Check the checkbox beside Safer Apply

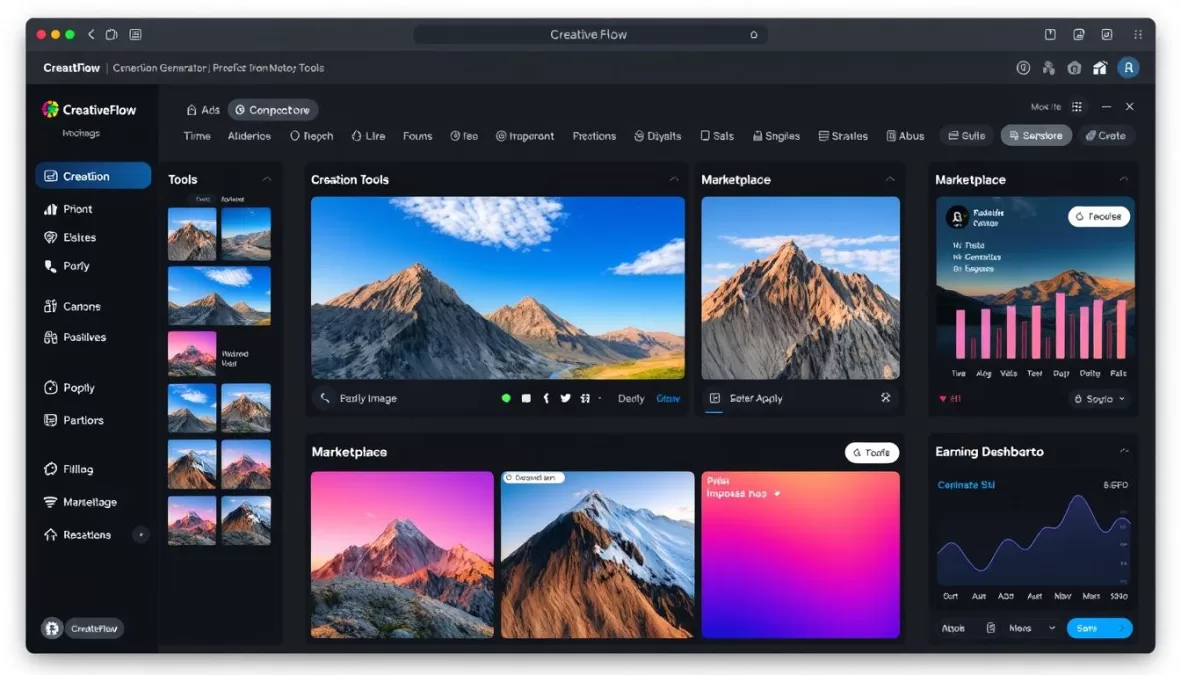pyautogui.click(x=714, y=397)
